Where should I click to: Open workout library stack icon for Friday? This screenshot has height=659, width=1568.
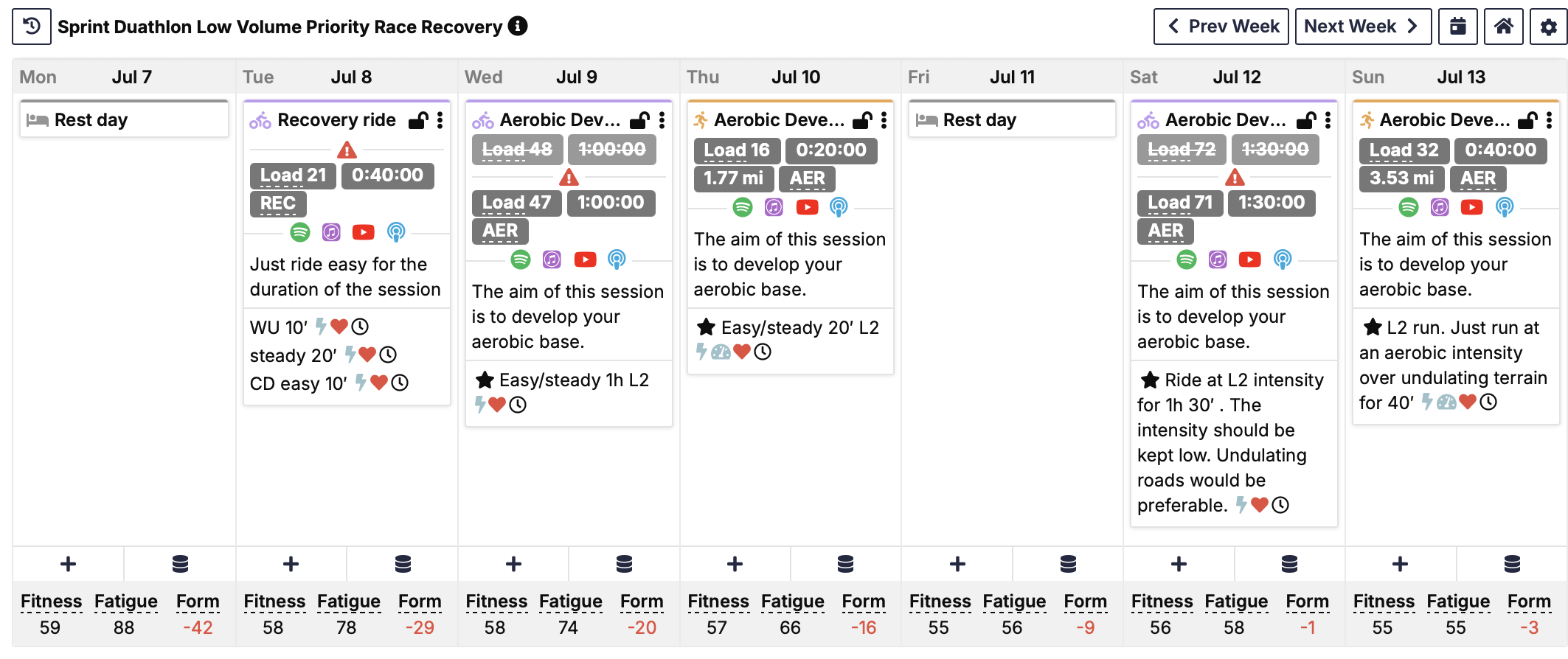[x=1068, y=565]
